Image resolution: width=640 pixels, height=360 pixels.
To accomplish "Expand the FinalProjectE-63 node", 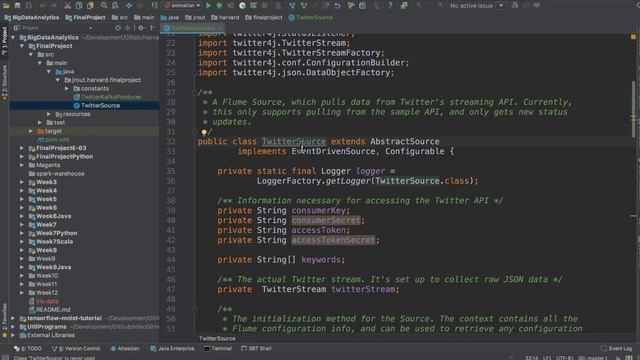I will pos(22,148).
